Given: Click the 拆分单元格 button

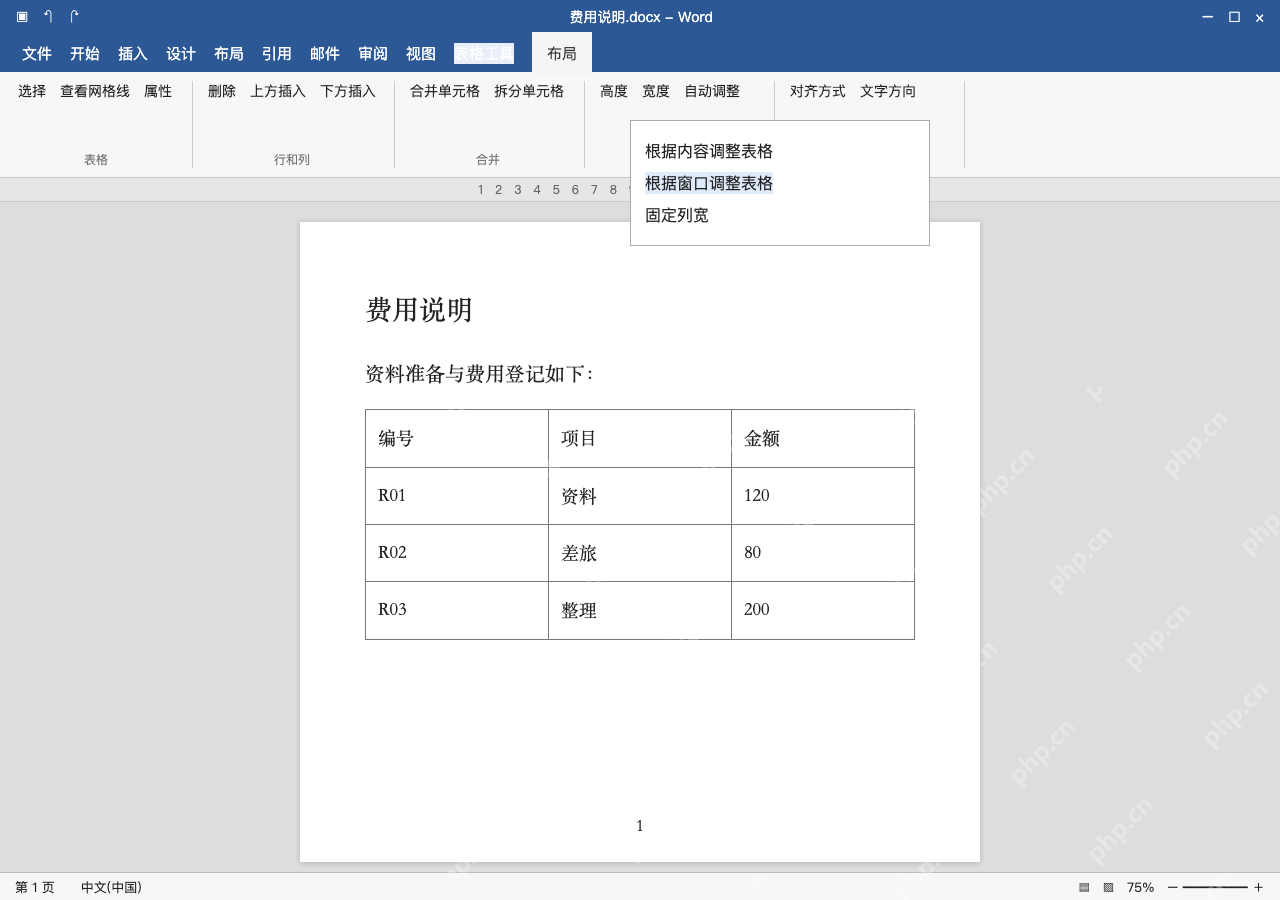Looking at the screenshot, I should point(529,91).
